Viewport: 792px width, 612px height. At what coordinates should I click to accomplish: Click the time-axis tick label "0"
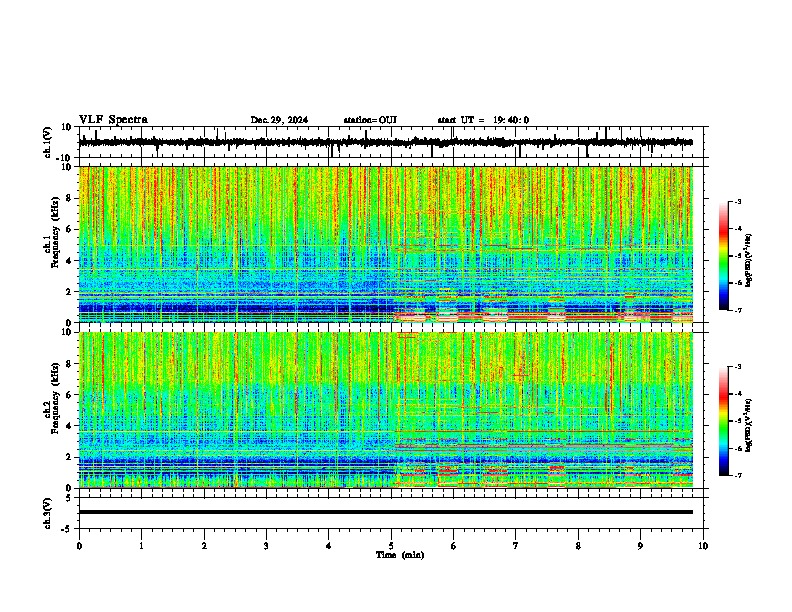click(x=79, y=546)
